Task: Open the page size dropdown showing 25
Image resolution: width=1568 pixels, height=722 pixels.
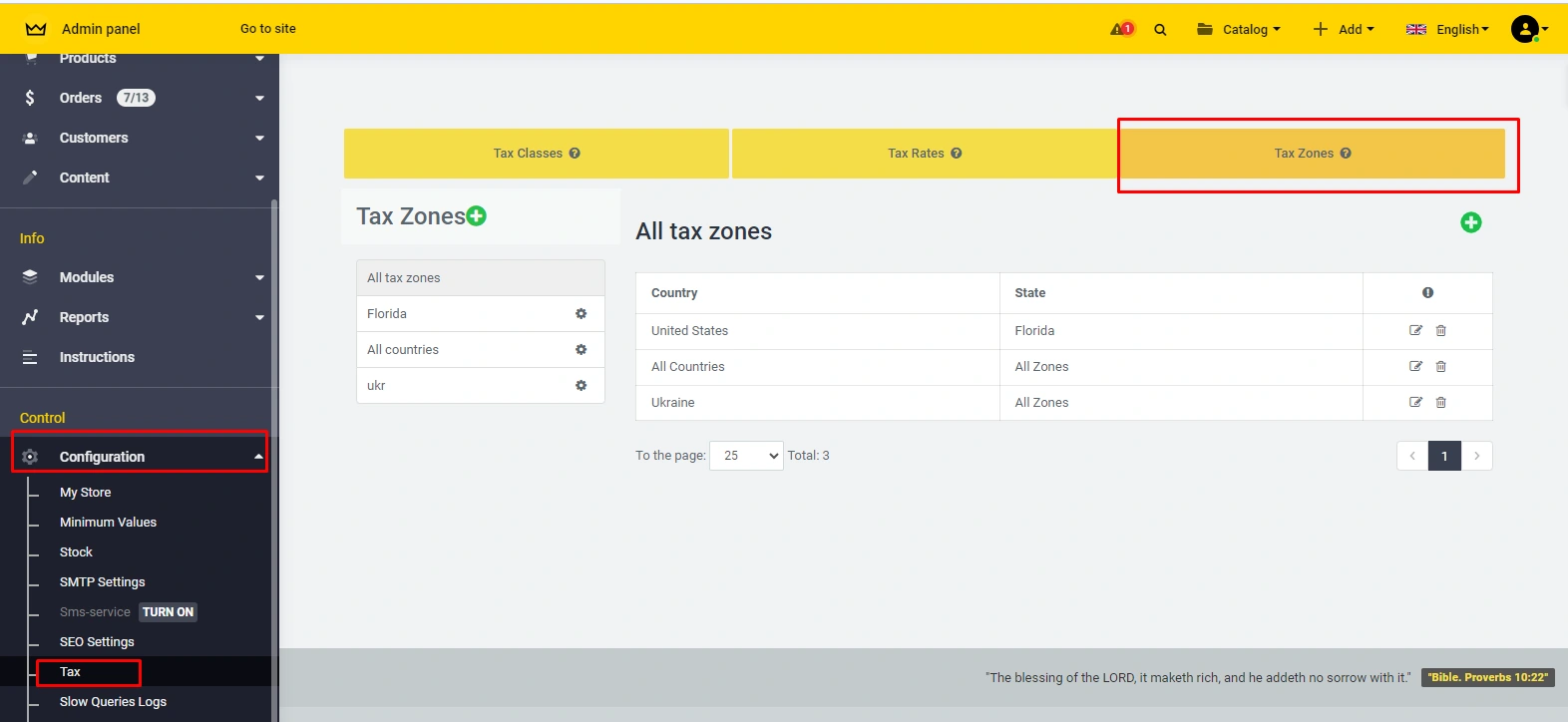Action: click(x=746, y=456)
